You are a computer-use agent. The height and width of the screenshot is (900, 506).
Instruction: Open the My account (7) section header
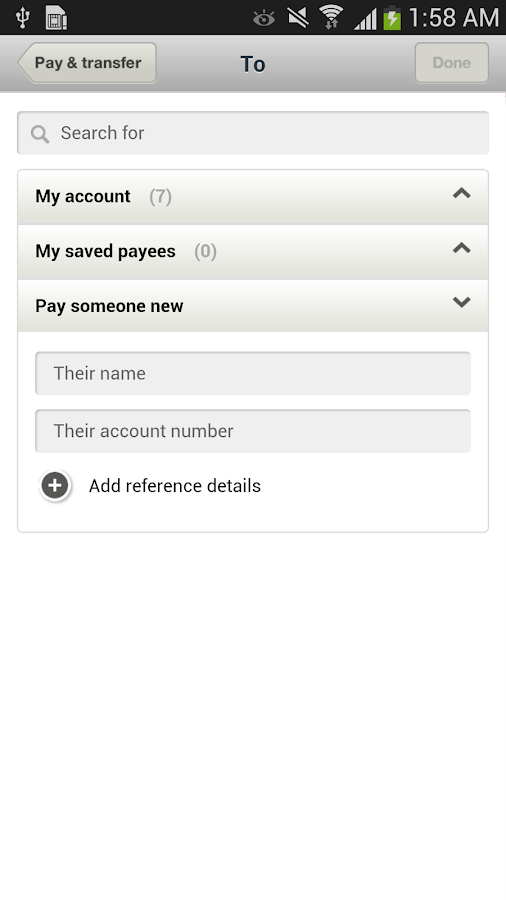tap(253, 197)
